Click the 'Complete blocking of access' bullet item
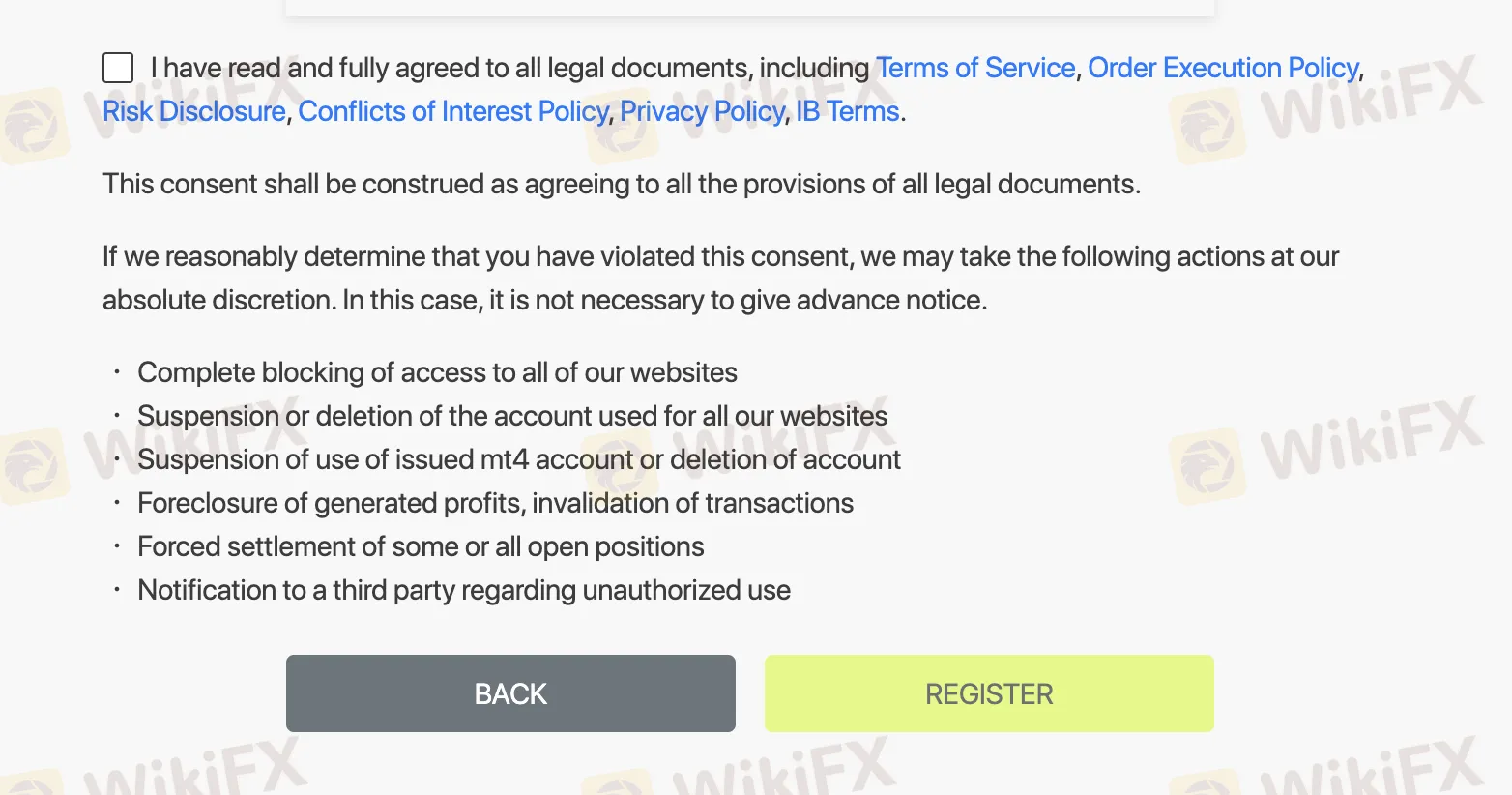This screenshot has width=1512, height=795. click(x=437, y=372)
